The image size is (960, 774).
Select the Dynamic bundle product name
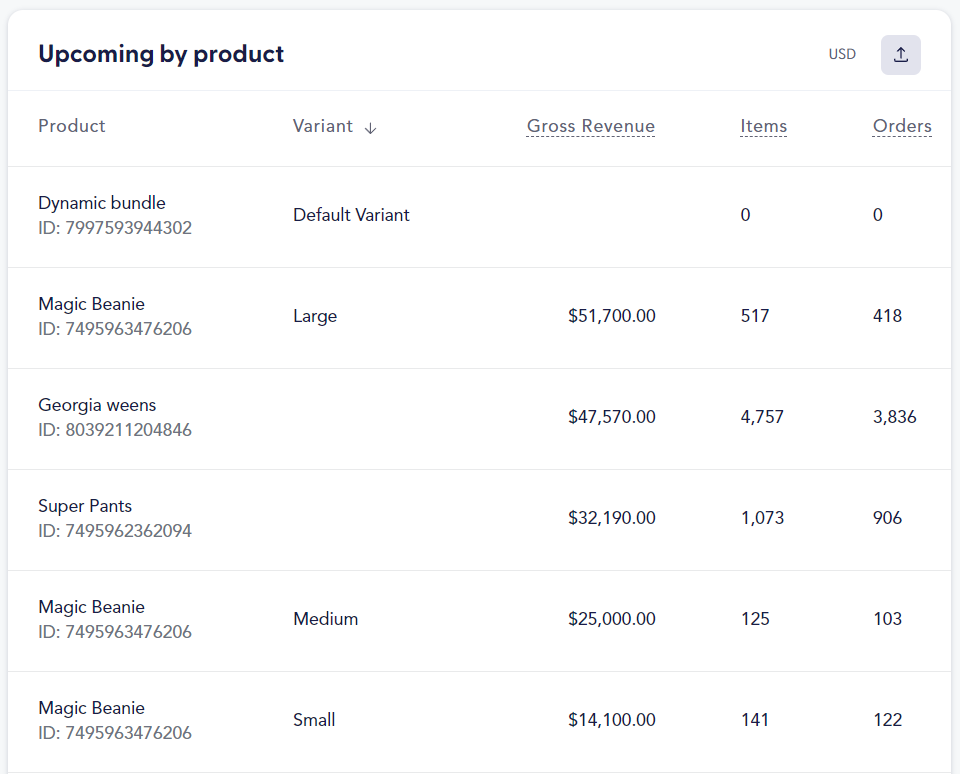(x=101, y=203)
